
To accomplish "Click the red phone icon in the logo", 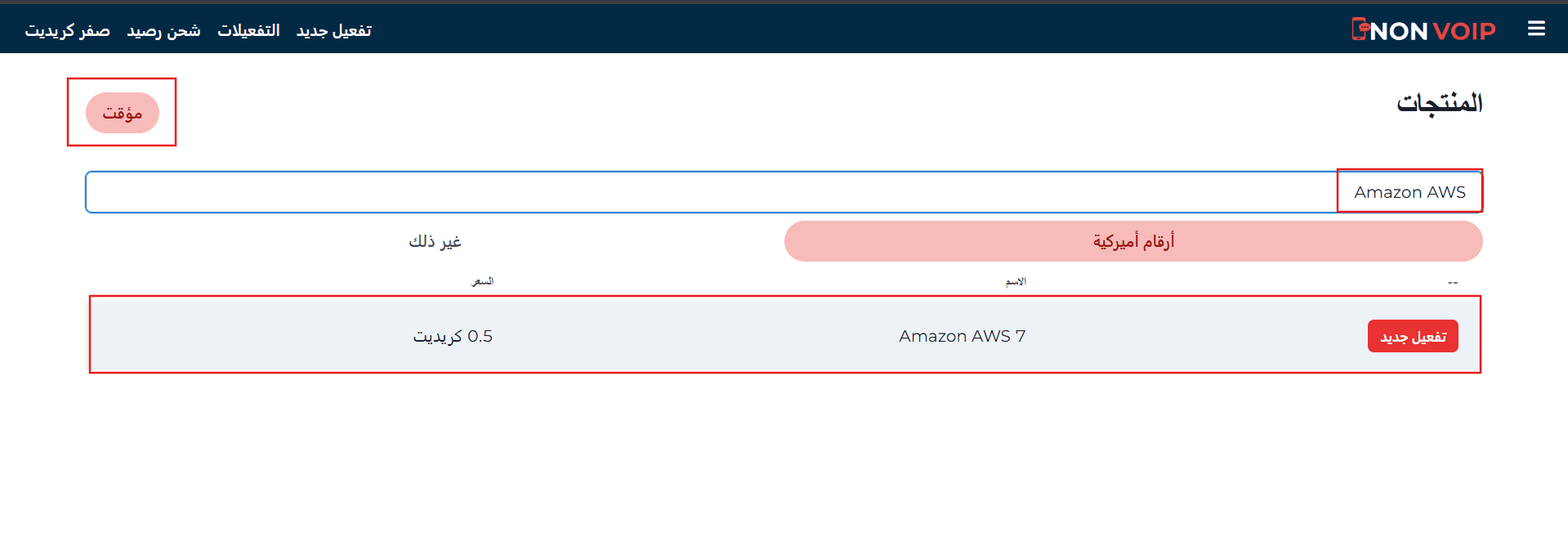I will 1360,29.
